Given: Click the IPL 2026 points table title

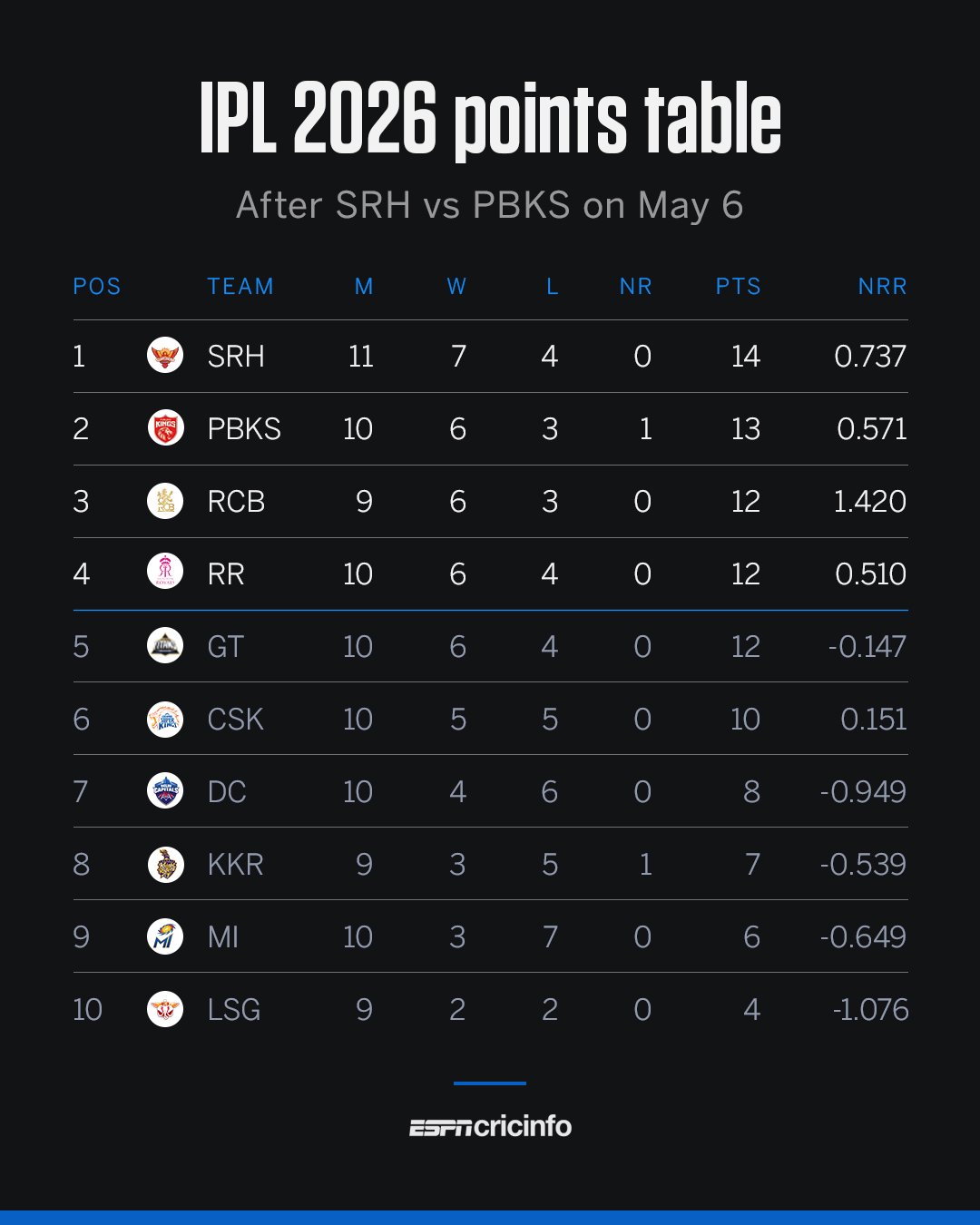Looking at the screenshot, I should tap(490, 118).
